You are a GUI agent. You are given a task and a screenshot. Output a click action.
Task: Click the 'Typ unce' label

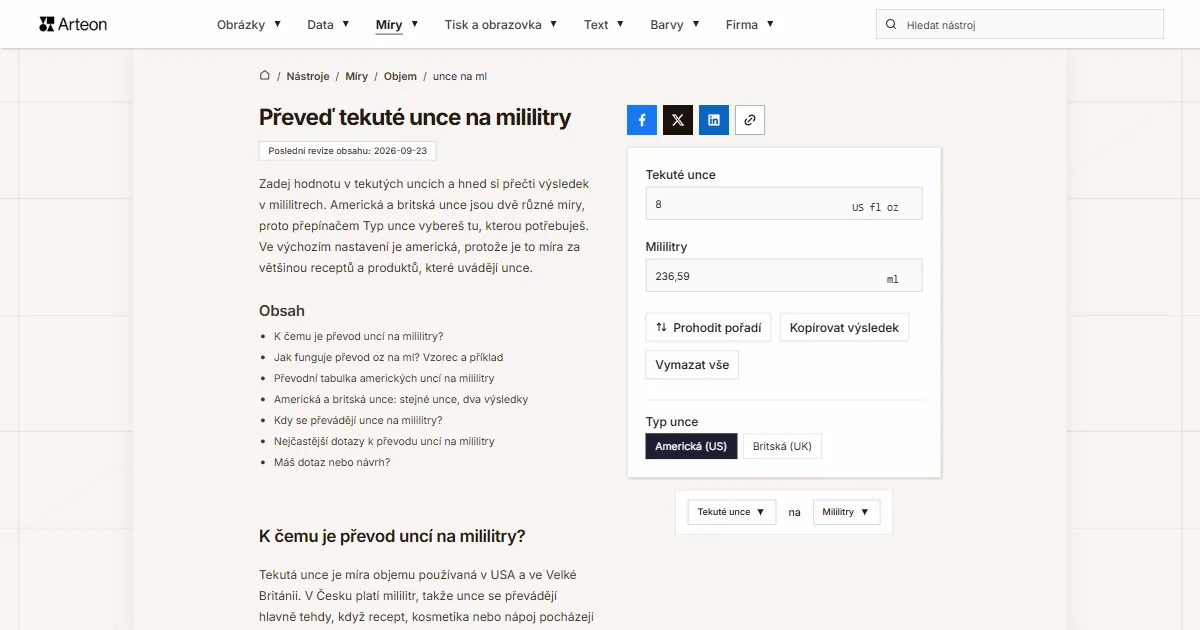[x=672, y=422]
